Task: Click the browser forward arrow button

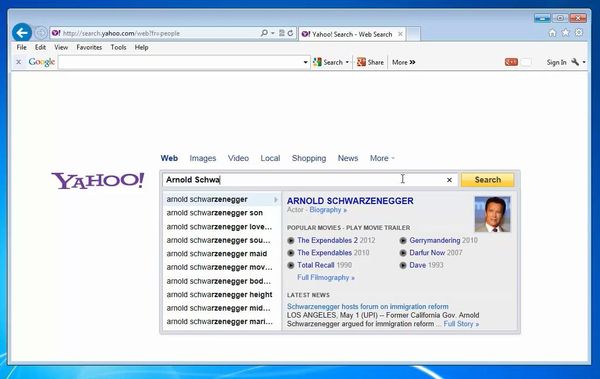Action: click(41, 33)
